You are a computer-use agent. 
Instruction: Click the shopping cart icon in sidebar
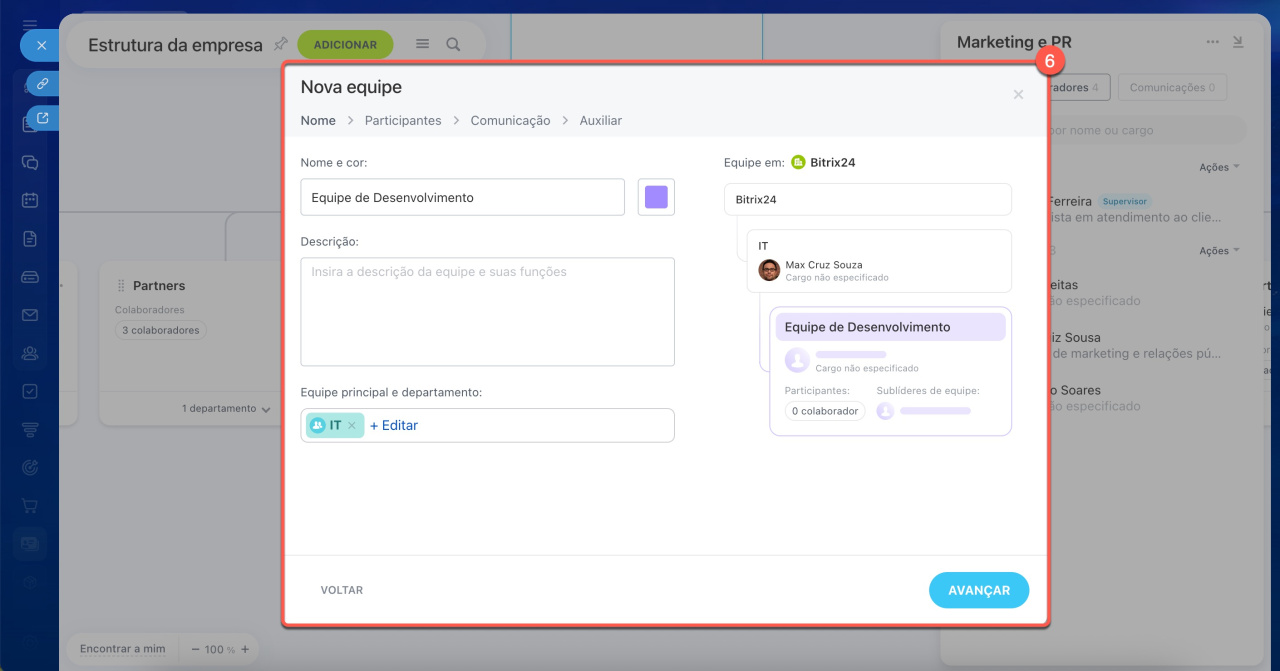(30, 505)
